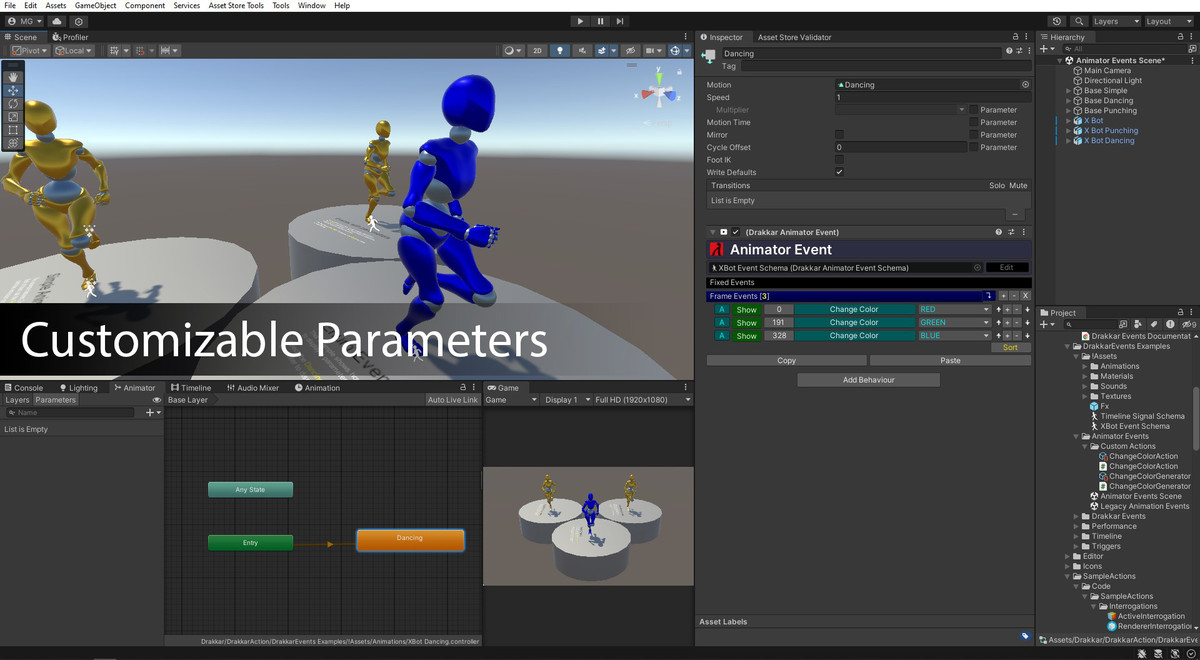Select the Scale tool in Scene overlay
This screenshot has height=660, width=1200.
[13, 117]
